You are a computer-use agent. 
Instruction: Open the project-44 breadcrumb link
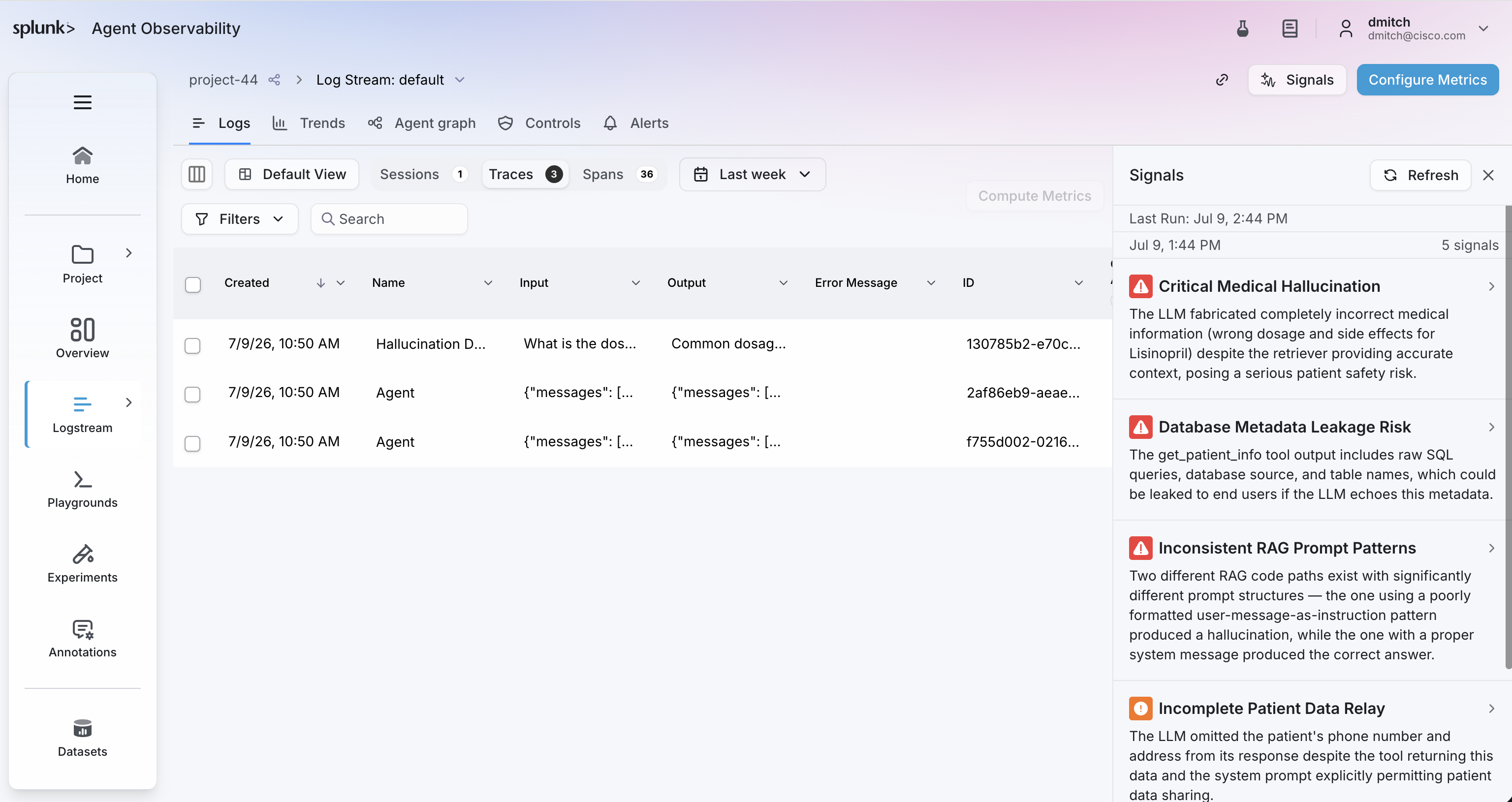pyautogui.click(x=223, y=80)
